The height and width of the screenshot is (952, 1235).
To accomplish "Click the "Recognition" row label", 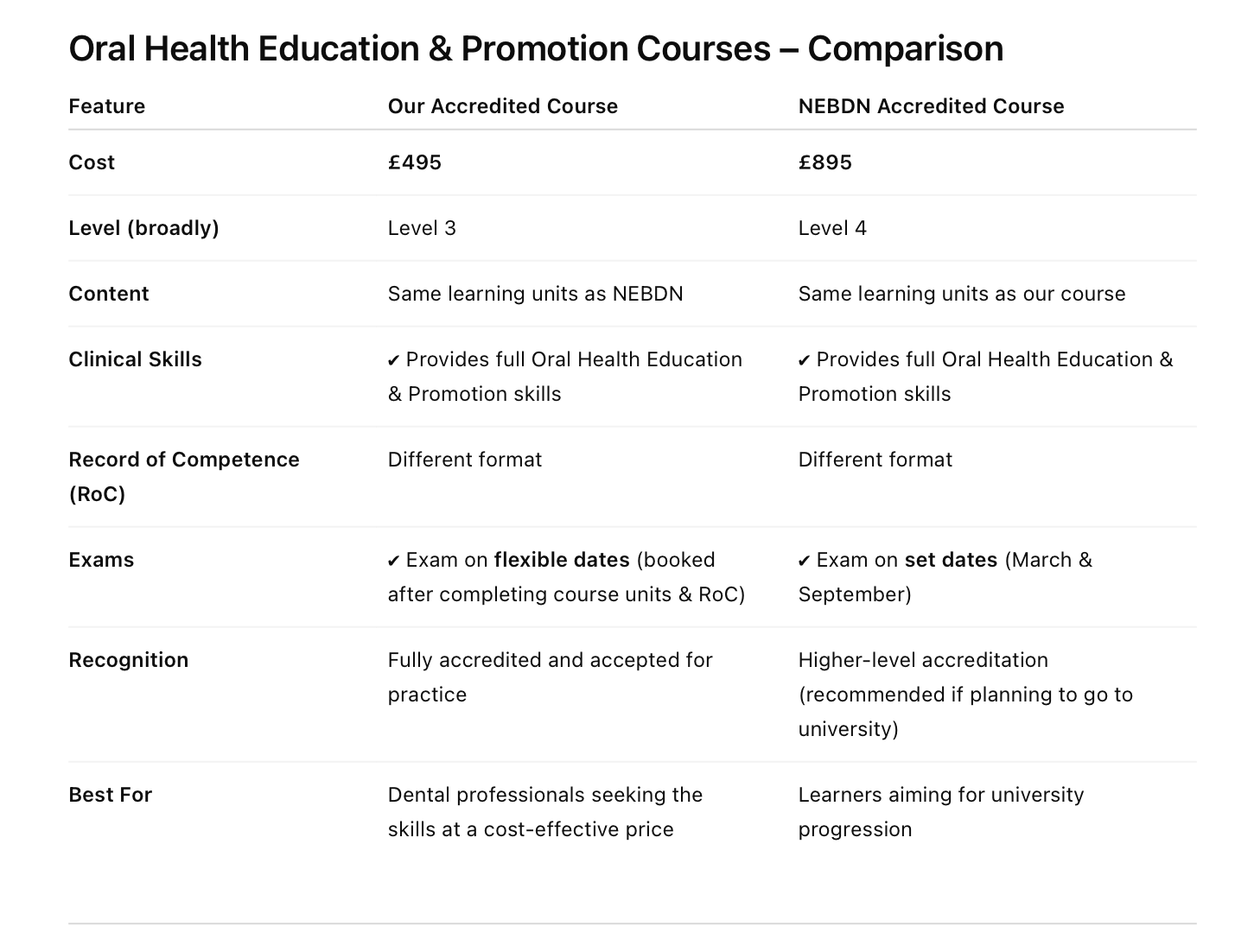I will tap(129, 660).
